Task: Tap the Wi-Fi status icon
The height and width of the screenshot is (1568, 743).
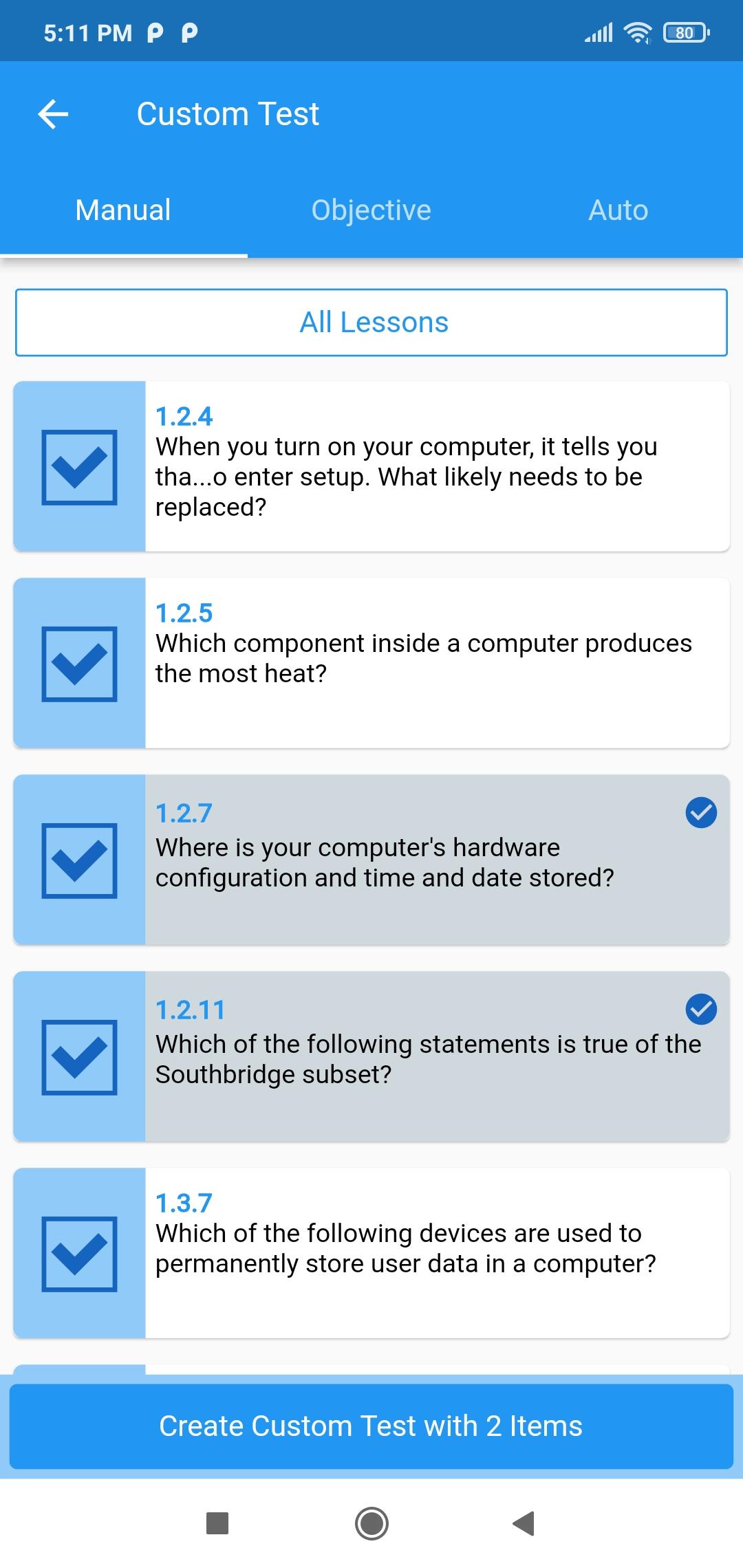Action: point(638,32)
